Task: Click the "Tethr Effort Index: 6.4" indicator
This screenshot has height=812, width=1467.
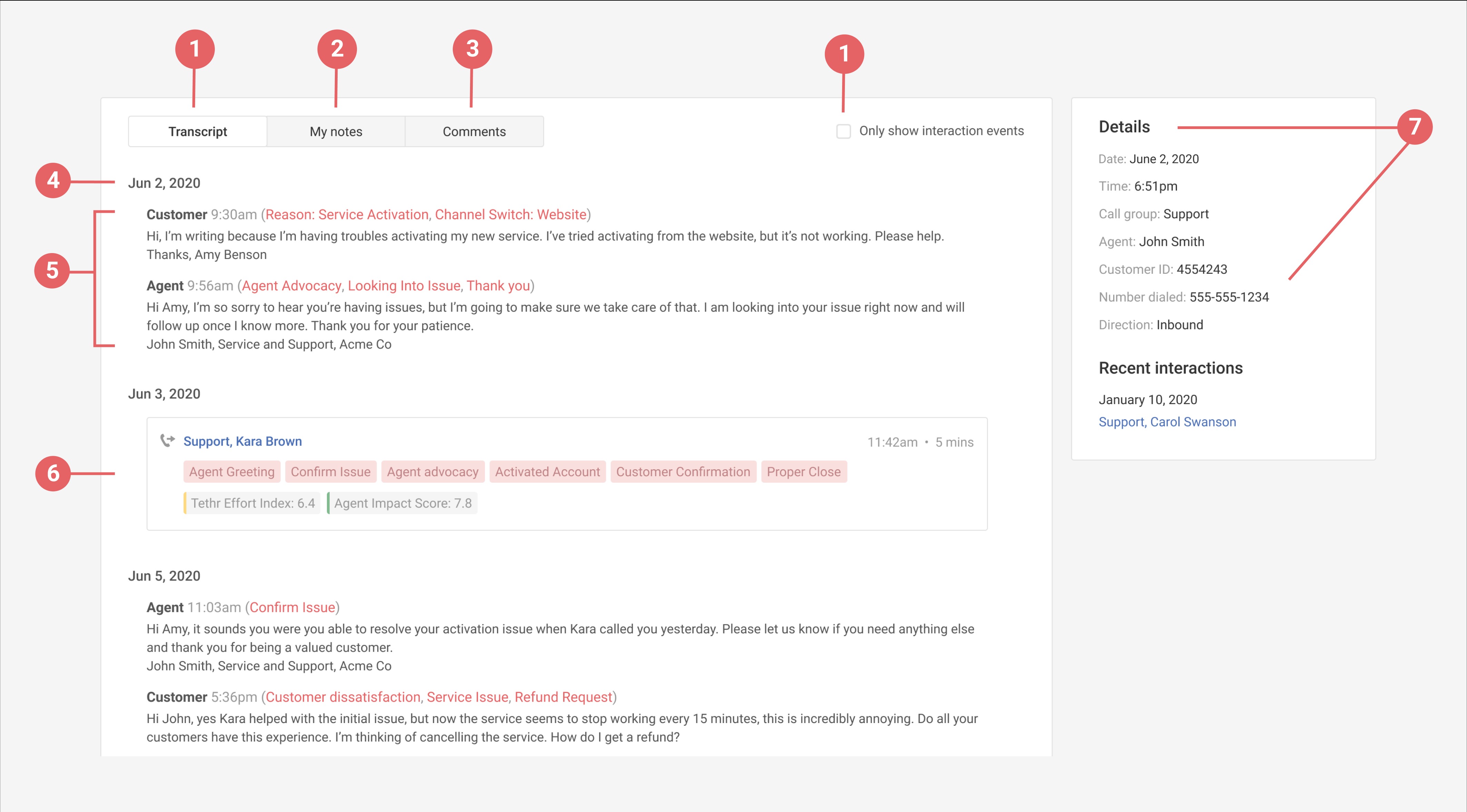Action: click(x=251, y=503)
